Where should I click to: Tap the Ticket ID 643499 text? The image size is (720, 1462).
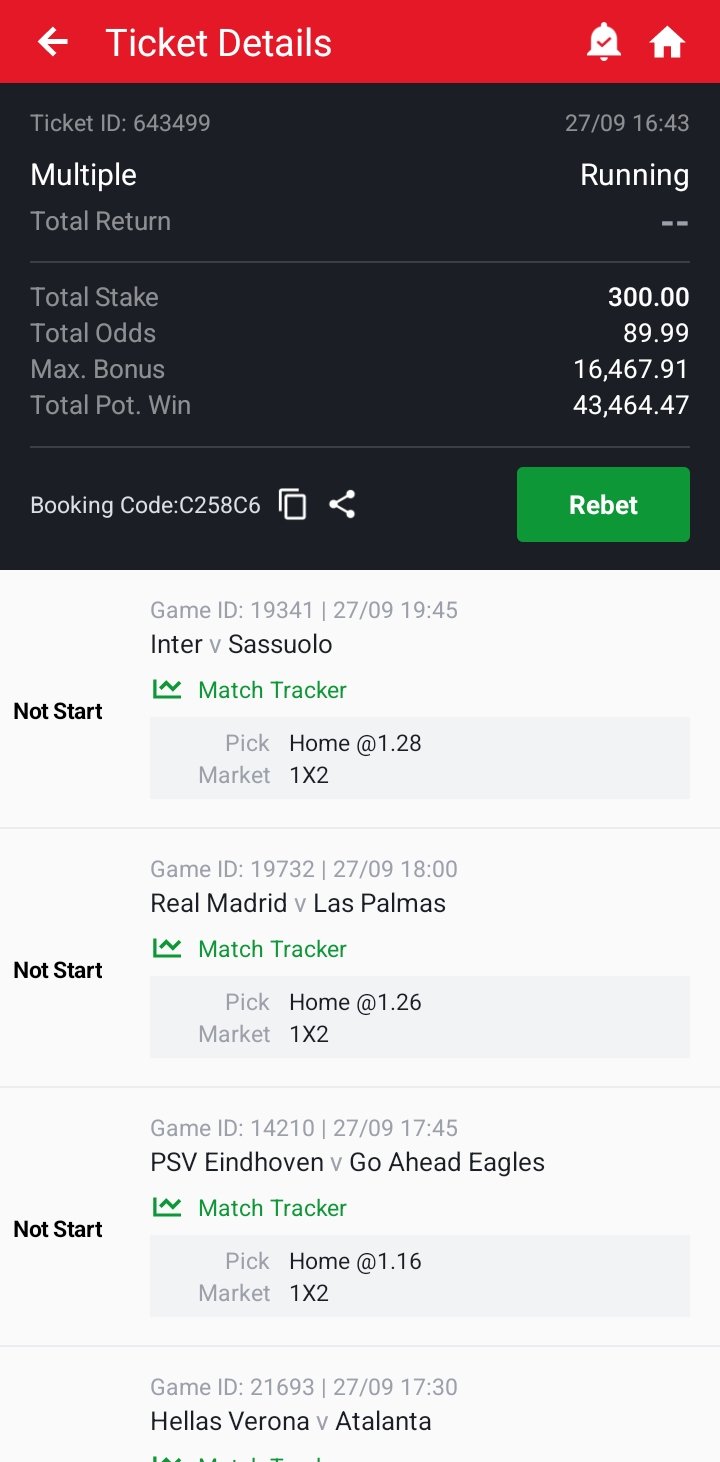120,123
